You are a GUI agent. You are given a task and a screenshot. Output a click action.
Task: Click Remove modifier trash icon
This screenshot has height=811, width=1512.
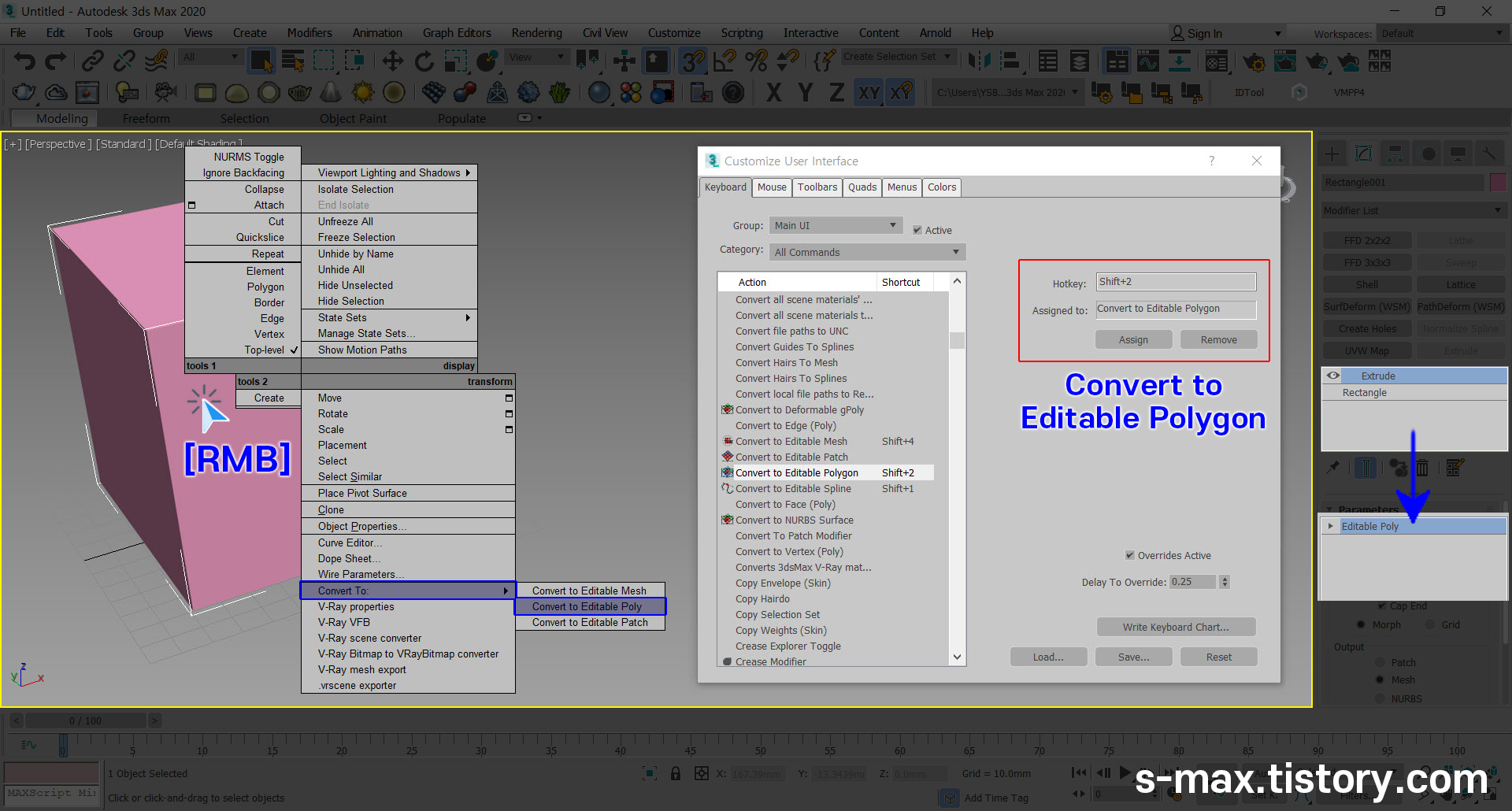pos(1422,468)
